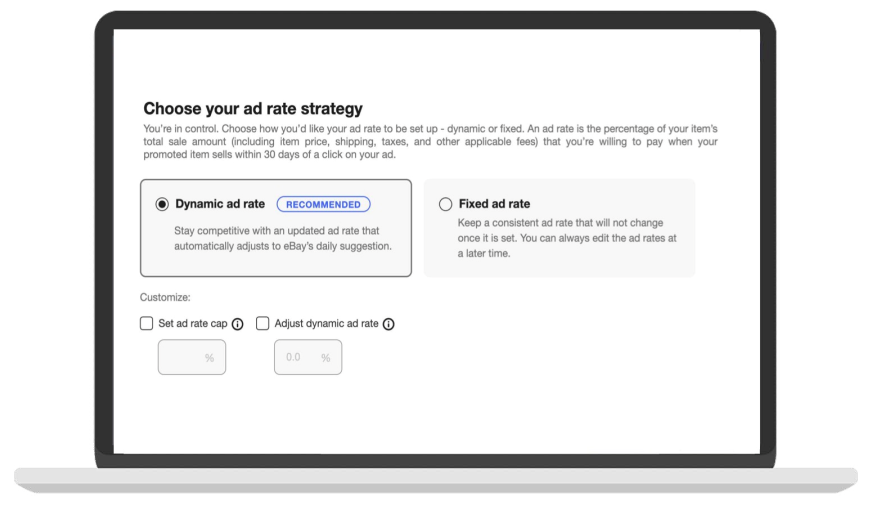Click the Adjust dynamic ad rate label text
Screen dimensions: 869x508
coord(326,324)
